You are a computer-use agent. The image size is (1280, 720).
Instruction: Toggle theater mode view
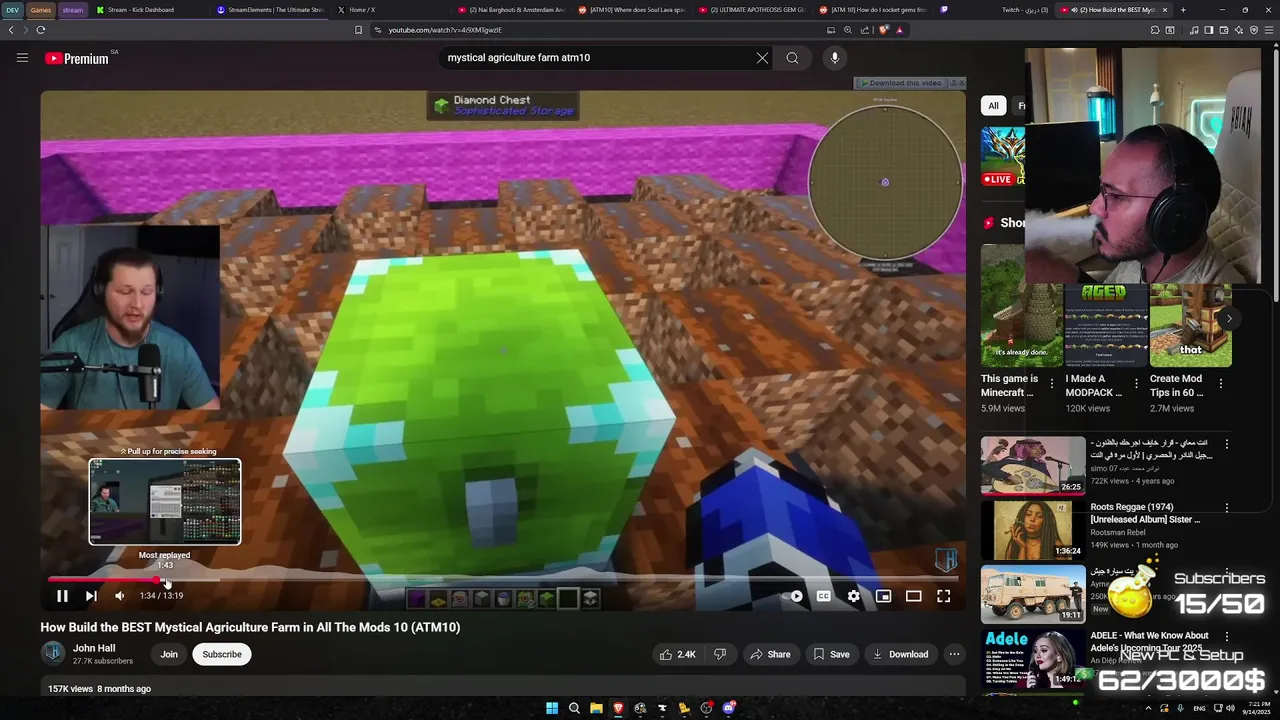pyautogui.click(x=913, y=596)
